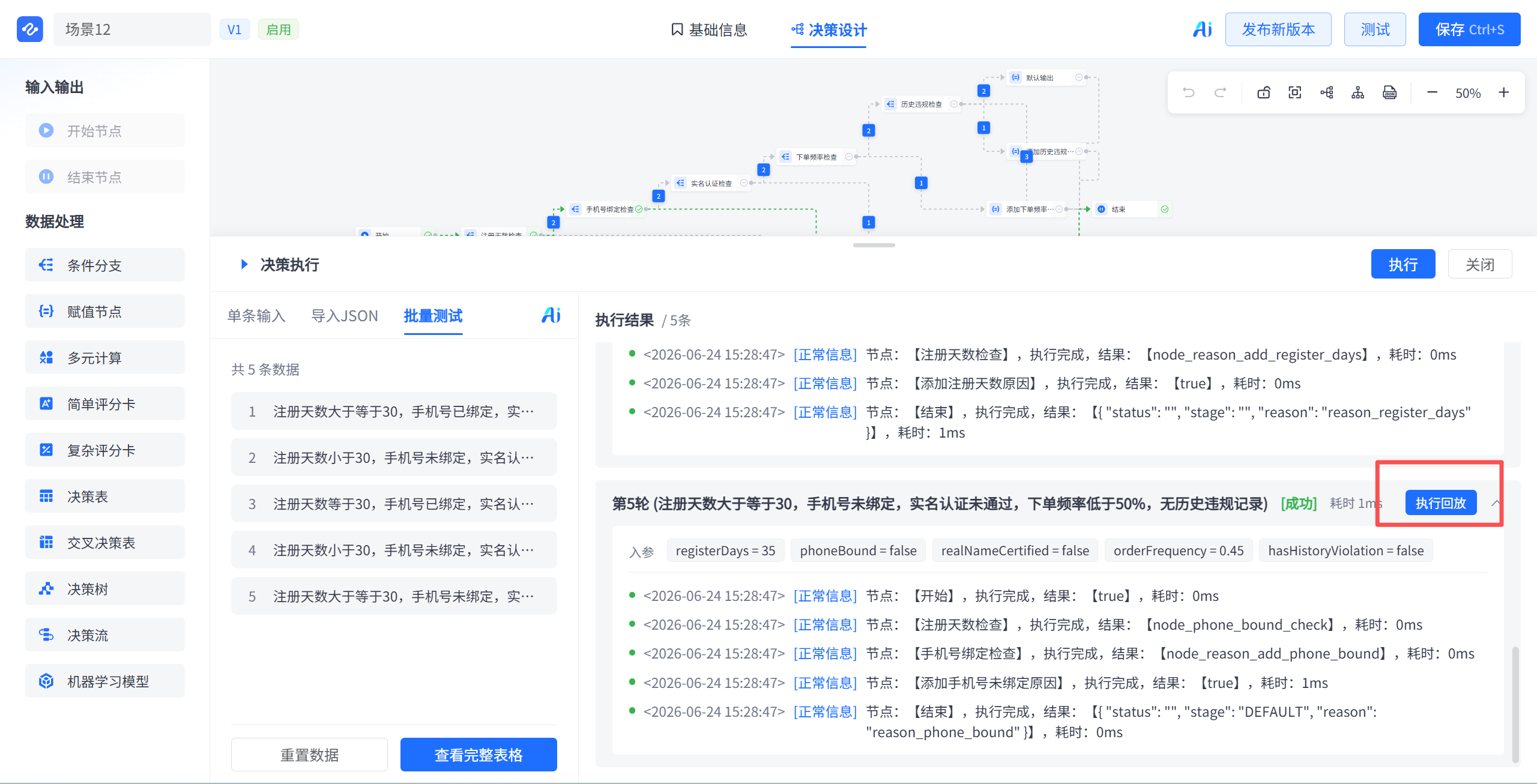The image size is (1537, 784).
Task: Grab the panel resize handle bar
Action: [x=874, y=245]
